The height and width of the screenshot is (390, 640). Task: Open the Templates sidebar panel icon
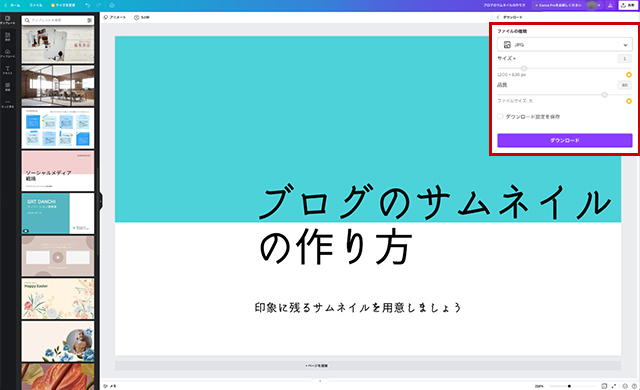pos(7,20)
